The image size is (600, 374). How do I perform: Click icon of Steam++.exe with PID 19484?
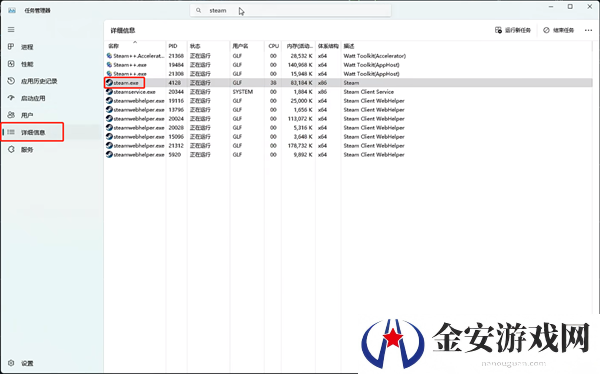[x=109, y=65]
